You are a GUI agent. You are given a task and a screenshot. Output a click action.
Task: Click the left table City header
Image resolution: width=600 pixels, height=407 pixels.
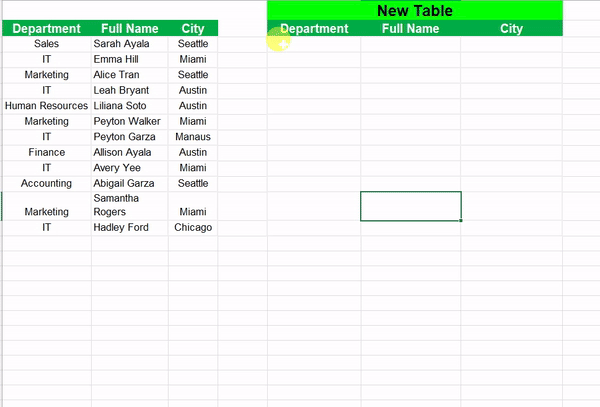pos(193,28)
